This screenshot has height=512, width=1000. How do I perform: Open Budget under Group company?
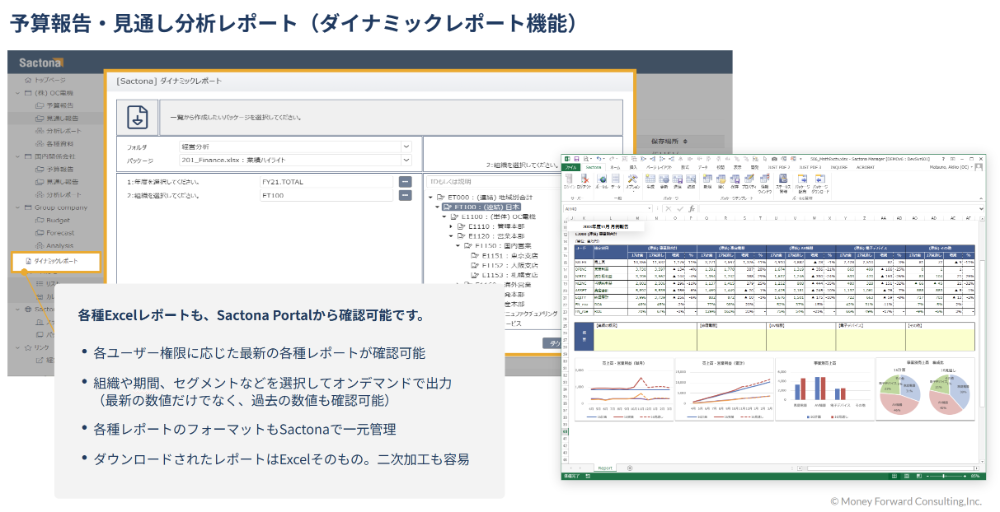tap(53, 220)
